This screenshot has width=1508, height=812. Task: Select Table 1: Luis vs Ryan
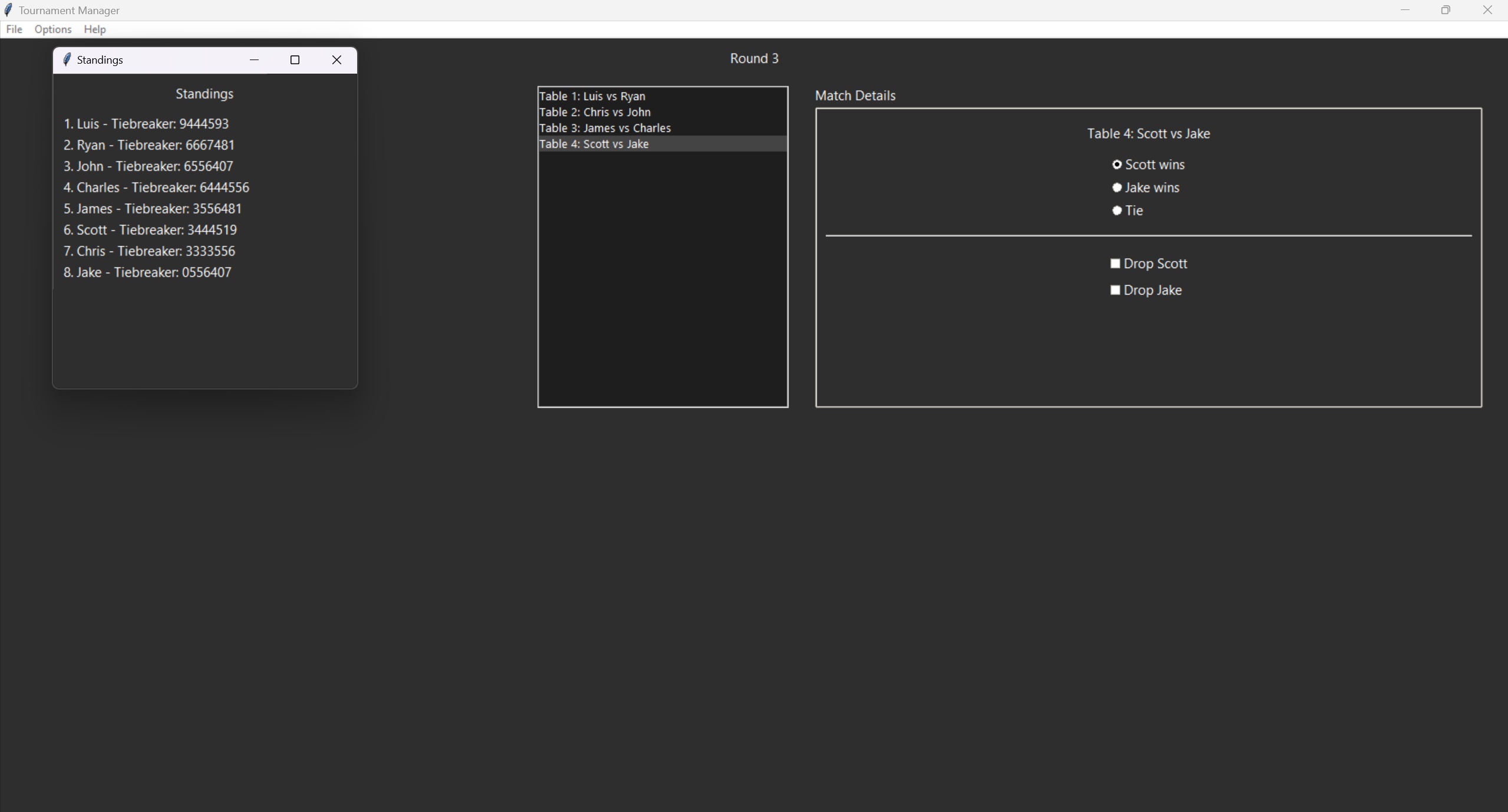(x=662, y=96)
